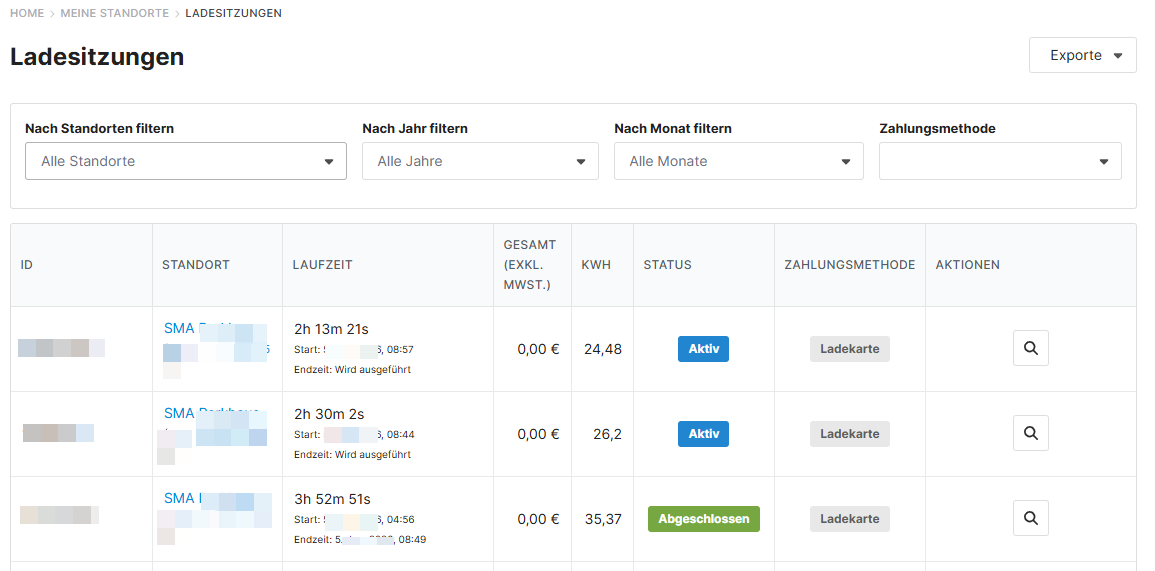Open details for the 2h 13m 21s session
Viewport: 1155px width, 571px height.
tap(1030, 349)
